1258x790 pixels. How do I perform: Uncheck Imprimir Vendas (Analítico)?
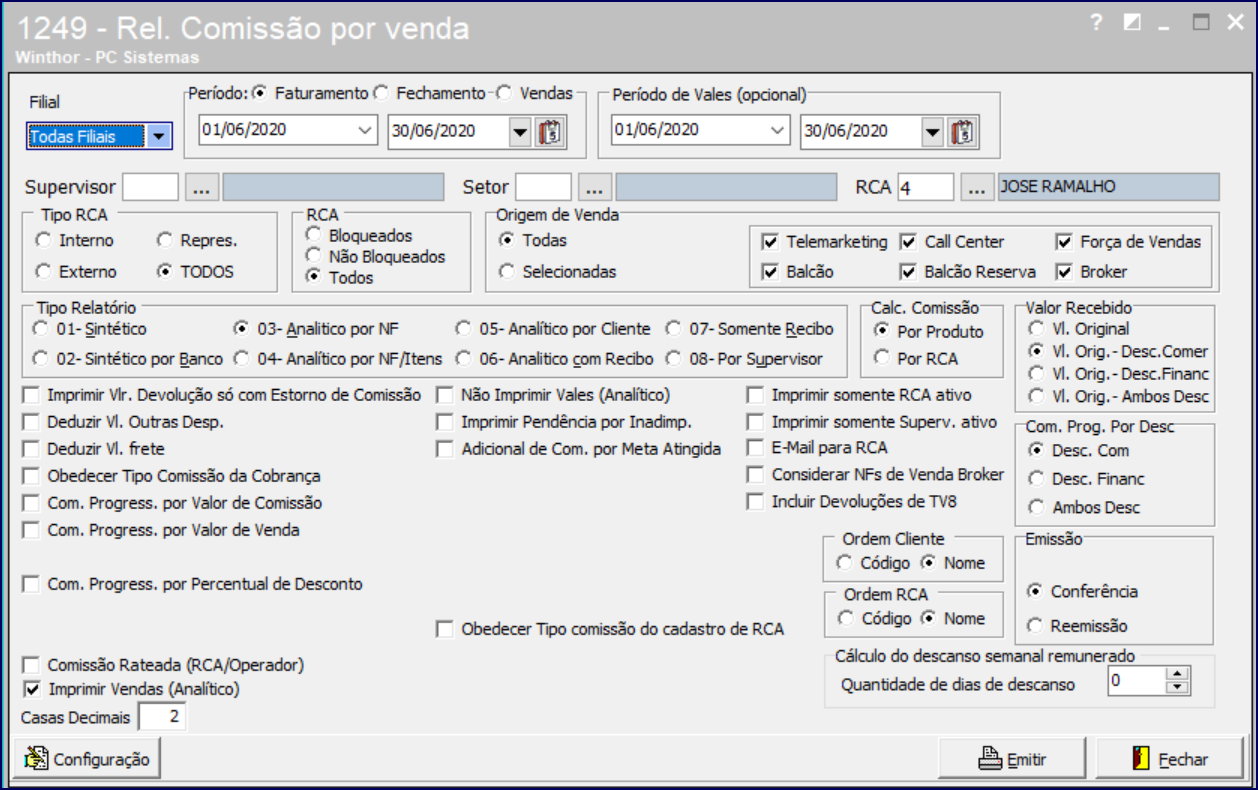click(31, 689)
